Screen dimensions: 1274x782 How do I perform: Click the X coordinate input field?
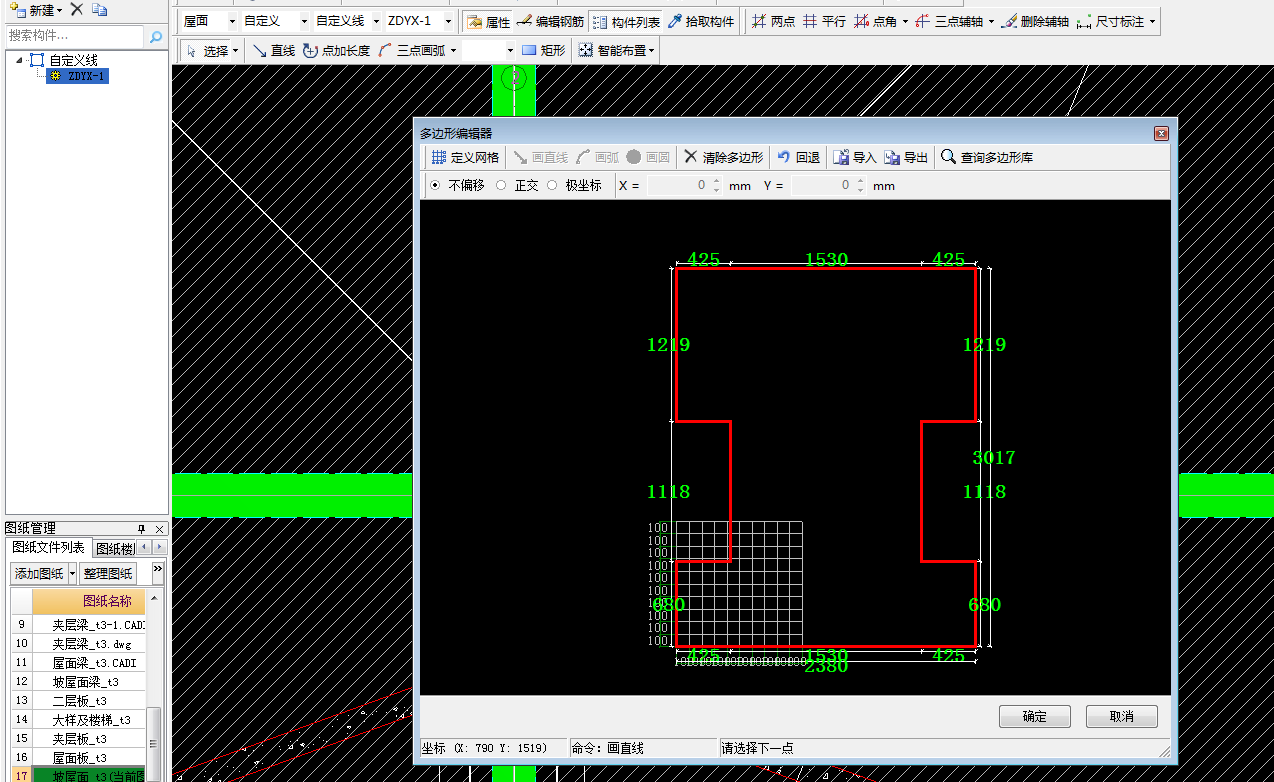tap(678, 185)
